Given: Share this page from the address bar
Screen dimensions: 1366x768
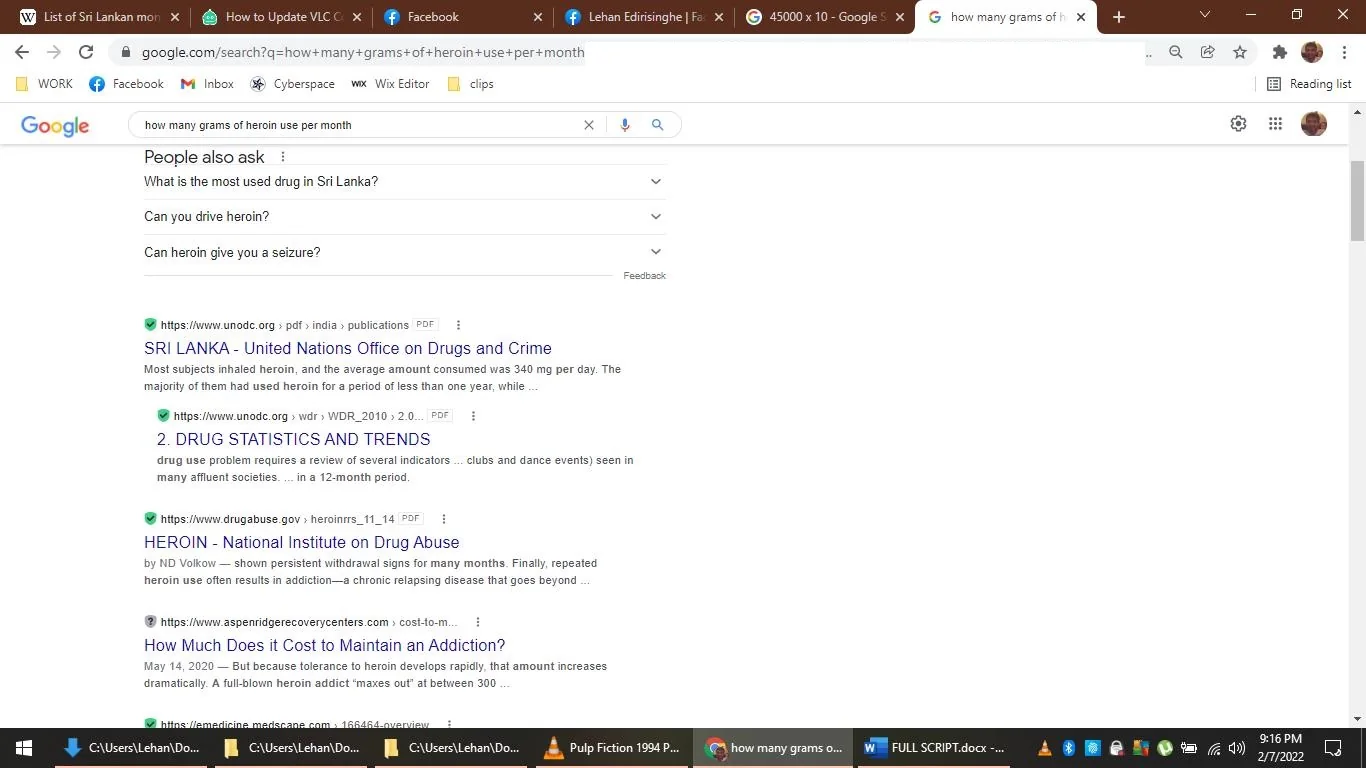Looking at the screenshot, I should click(1208, 52).
